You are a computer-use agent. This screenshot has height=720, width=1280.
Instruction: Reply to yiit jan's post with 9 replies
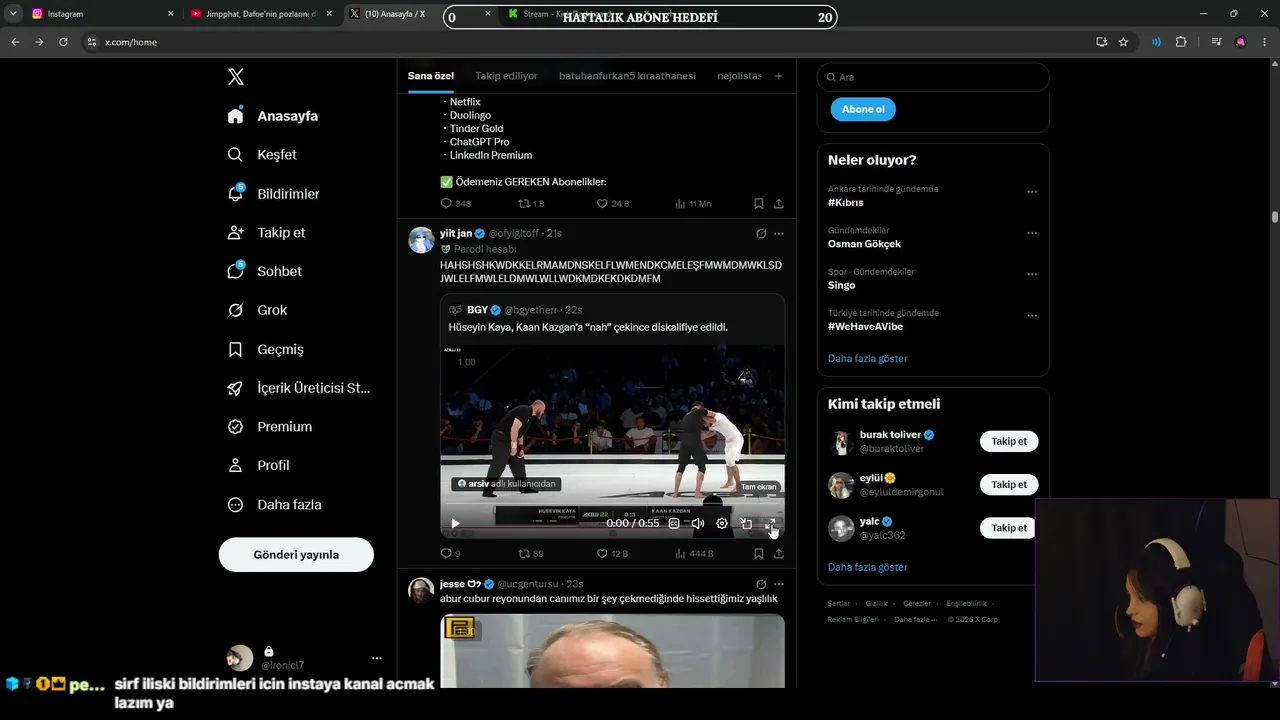pos(451,553)
